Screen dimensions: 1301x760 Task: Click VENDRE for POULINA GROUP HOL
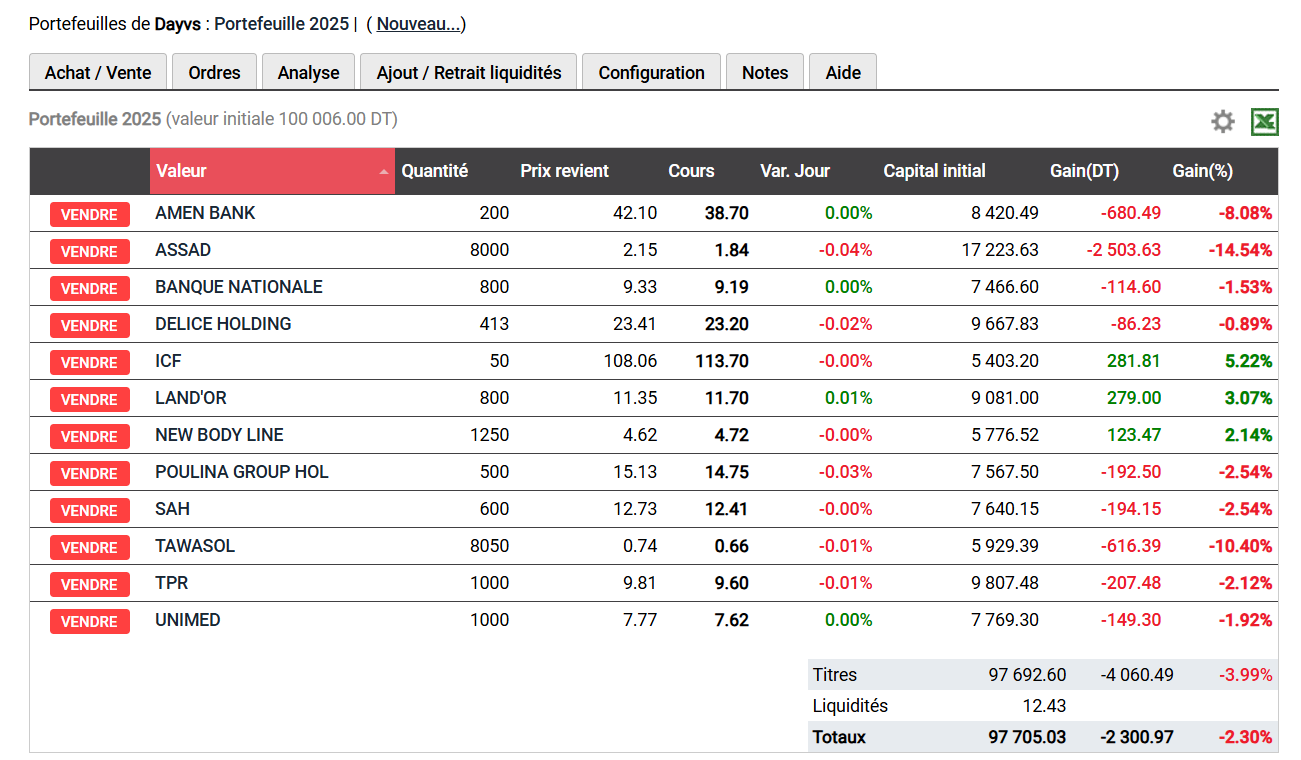[90, 473]
